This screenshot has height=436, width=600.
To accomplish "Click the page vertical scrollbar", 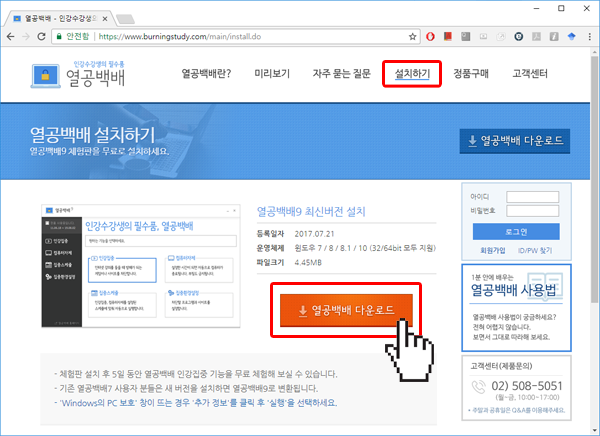I will click(x=594, y=180).
